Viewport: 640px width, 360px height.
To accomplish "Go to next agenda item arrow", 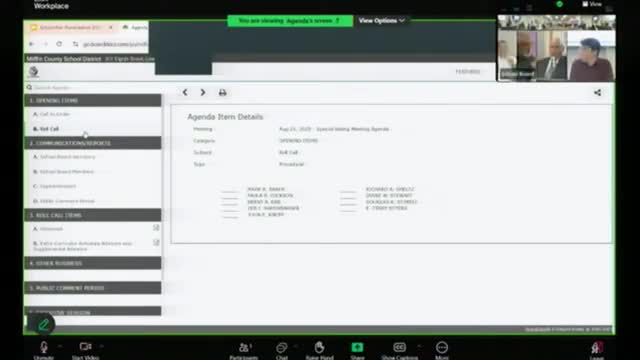I will [203, 92].
